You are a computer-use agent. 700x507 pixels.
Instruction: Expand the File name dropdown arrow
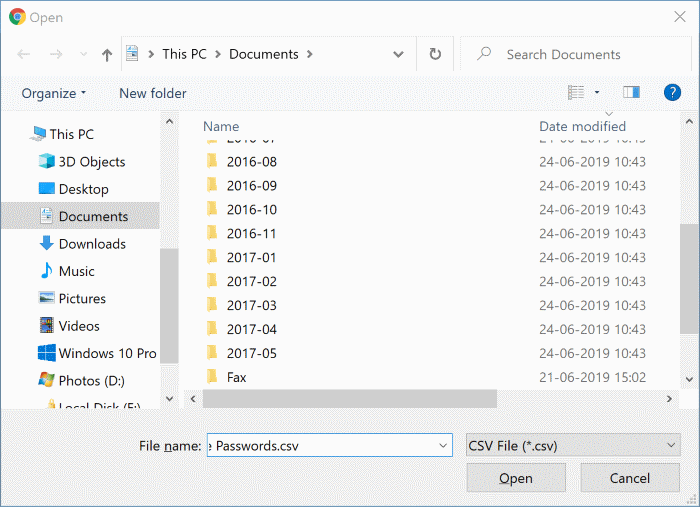click(x=443, y=446)
